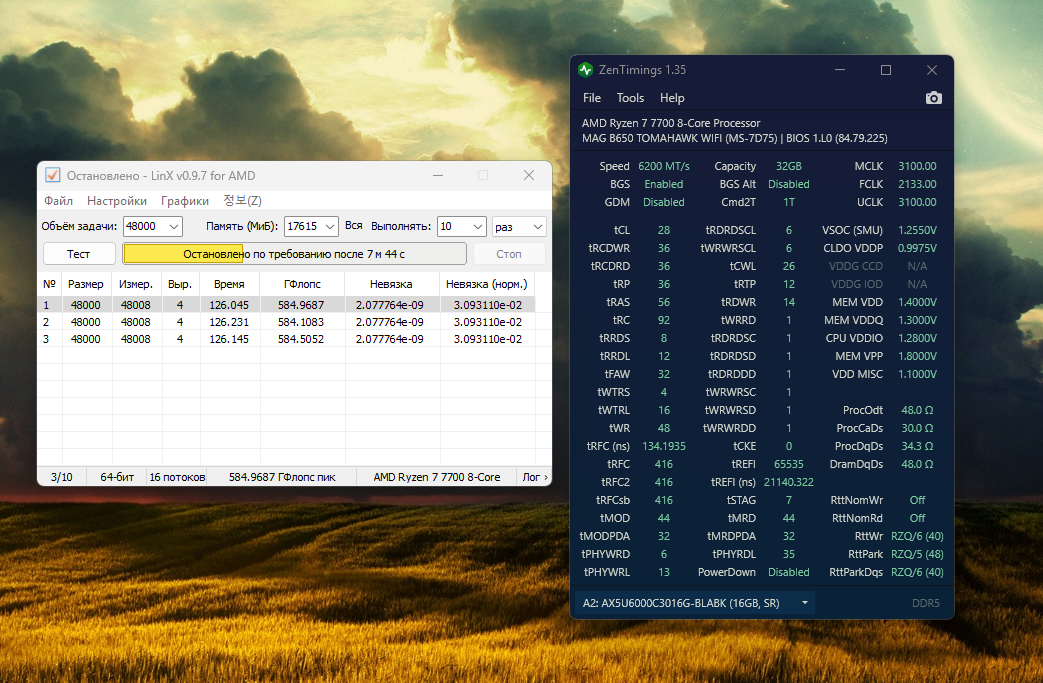Click the Невязка (норм.) column header
The width and height of the screenshot is (1043, 683).
click(487, 284)
